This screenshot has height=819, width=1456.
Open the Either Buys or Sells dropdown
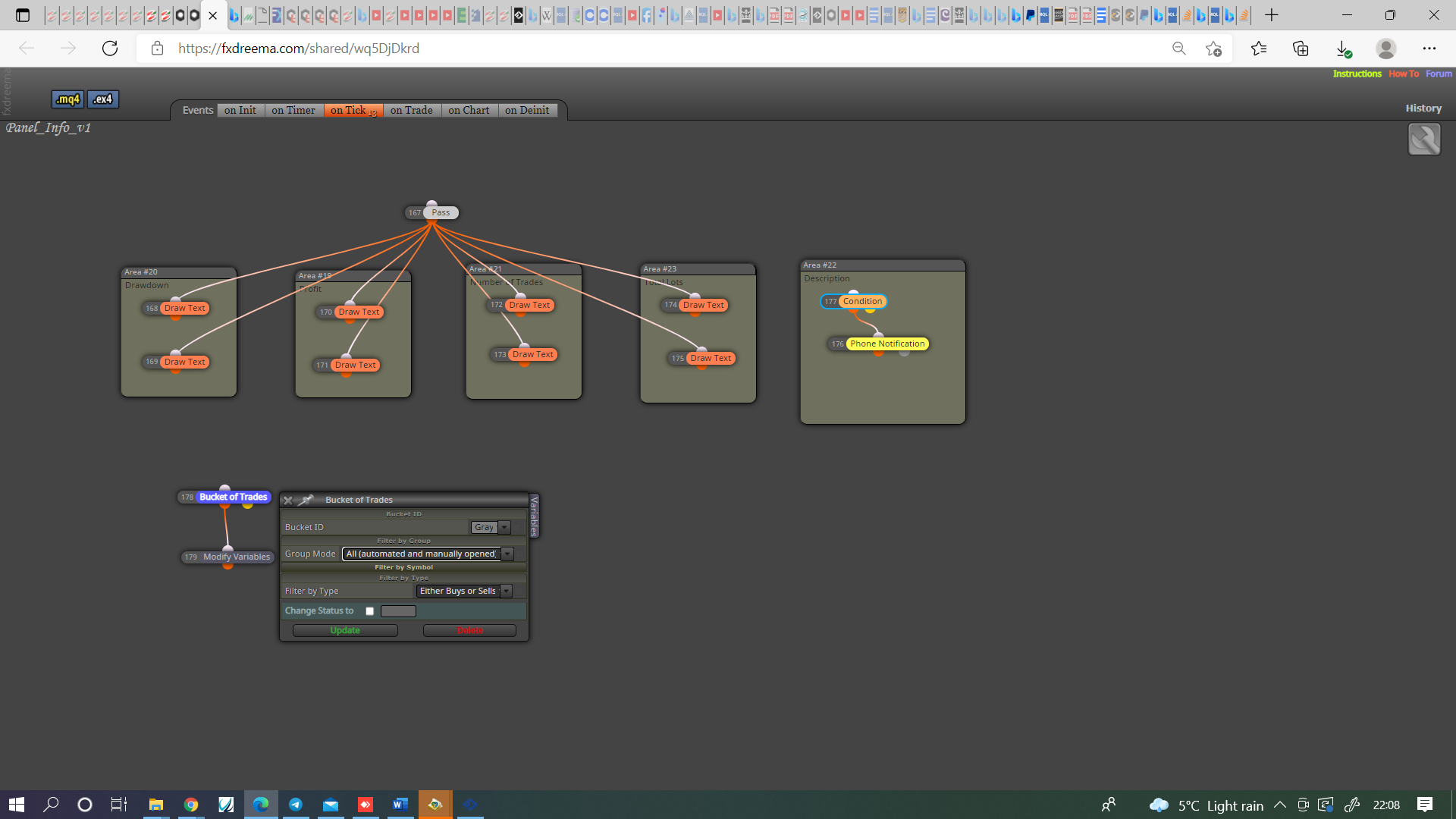click(464, 591)
